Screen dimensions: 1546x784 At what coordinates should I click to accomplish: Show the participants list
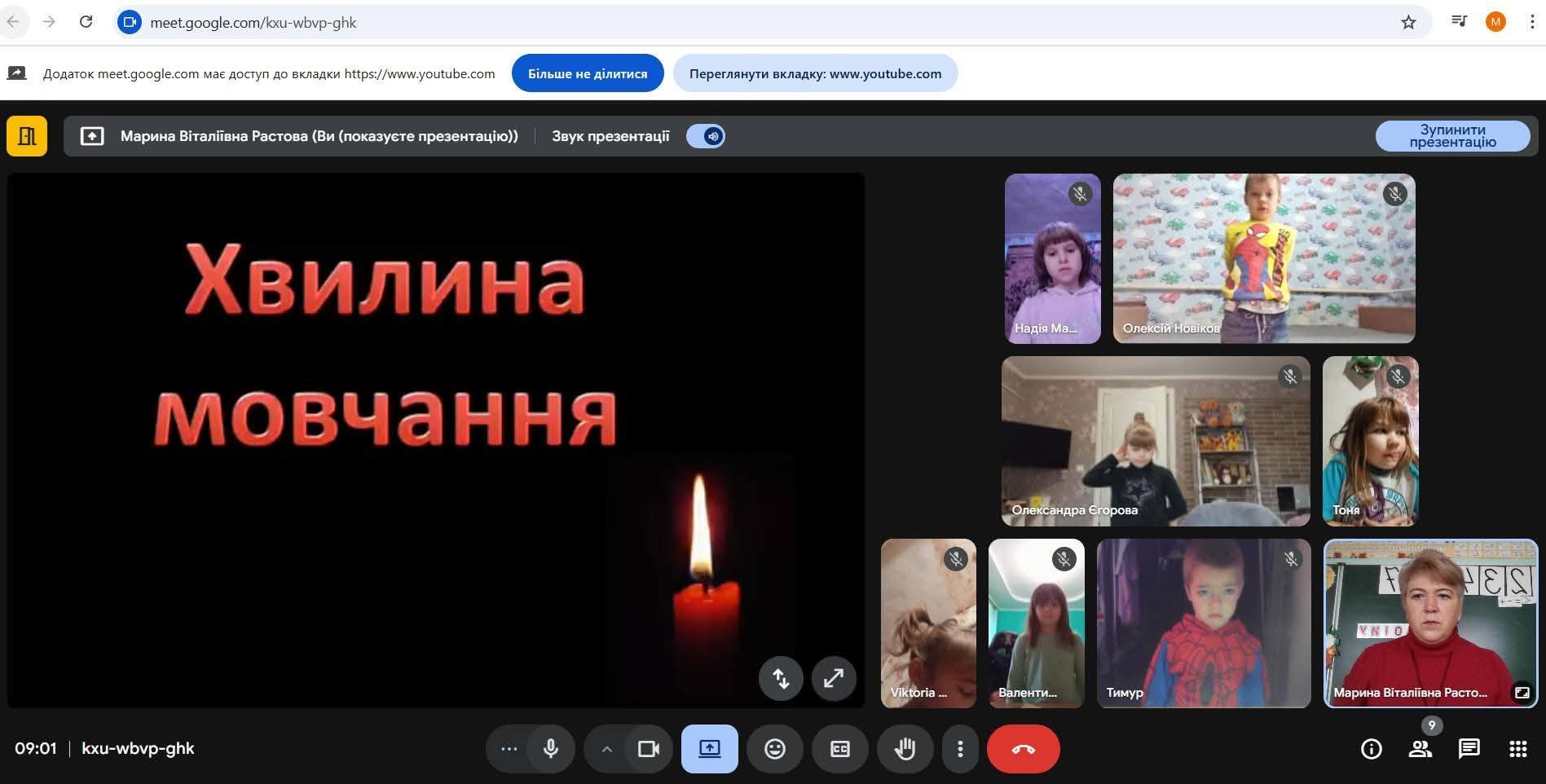[x=1420, y=749]
